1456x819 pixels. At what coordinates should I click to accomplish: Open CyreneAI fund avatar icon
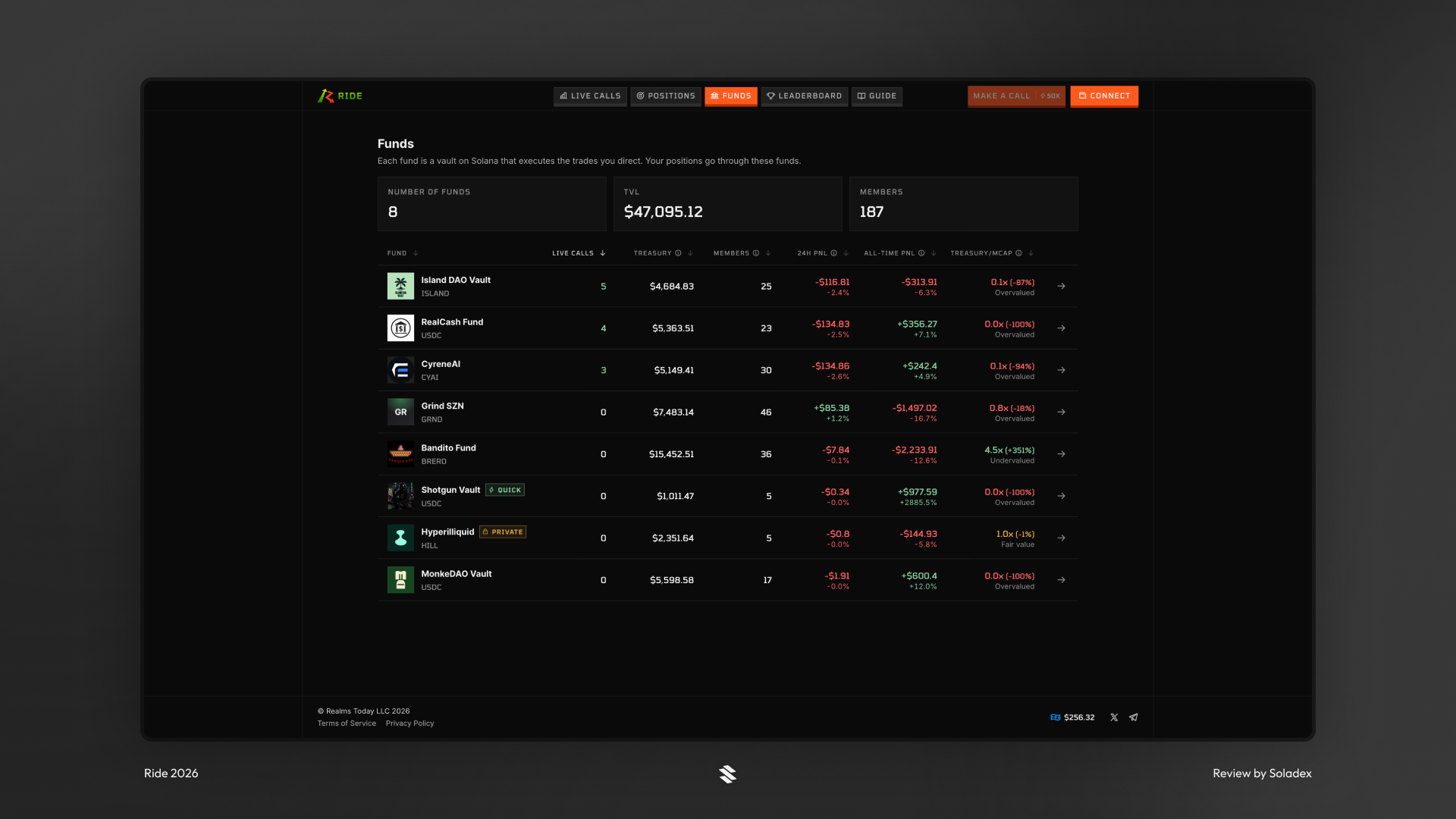pos(400,370)
